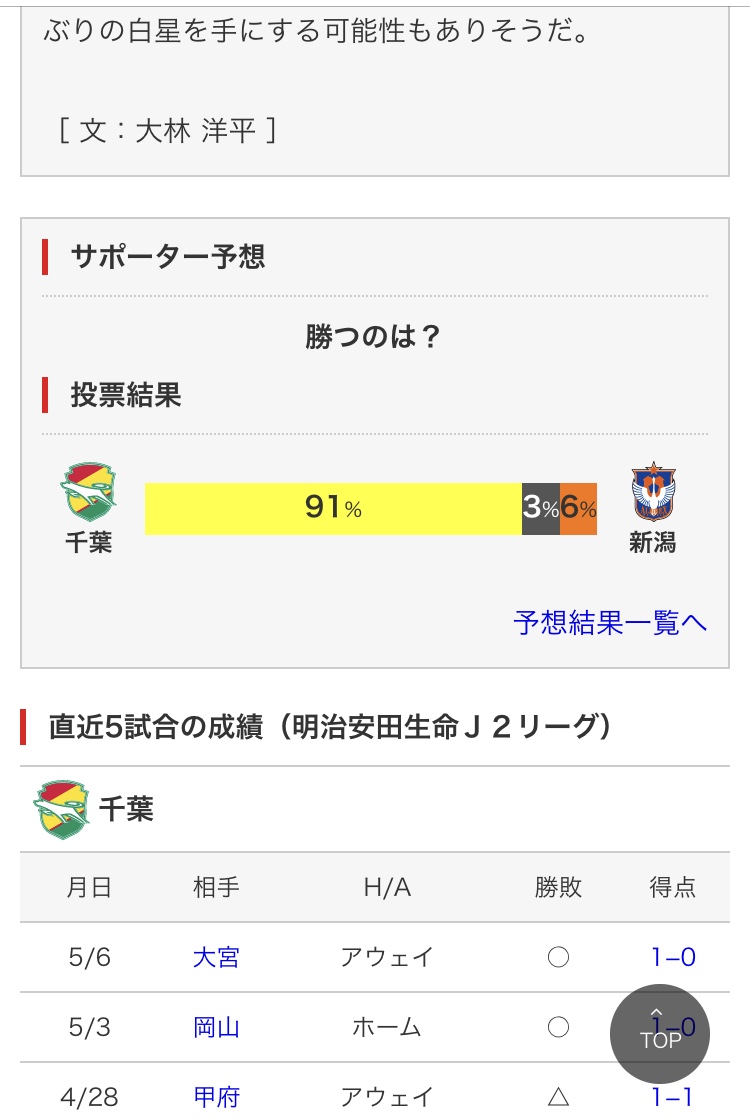Open the 甲府 opponent link

216,1096
